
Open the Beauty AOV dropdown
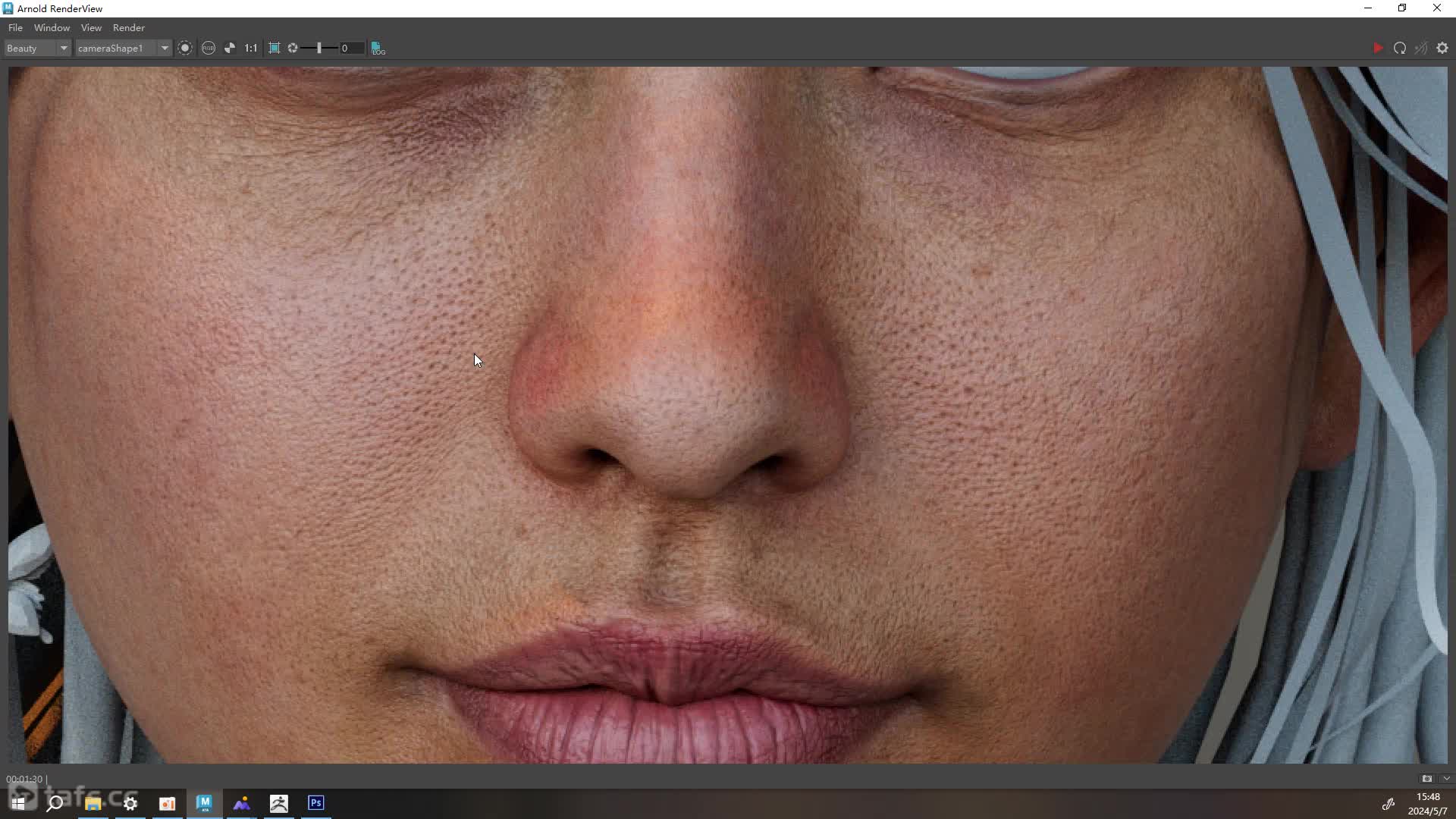click(x=37, y=48)
